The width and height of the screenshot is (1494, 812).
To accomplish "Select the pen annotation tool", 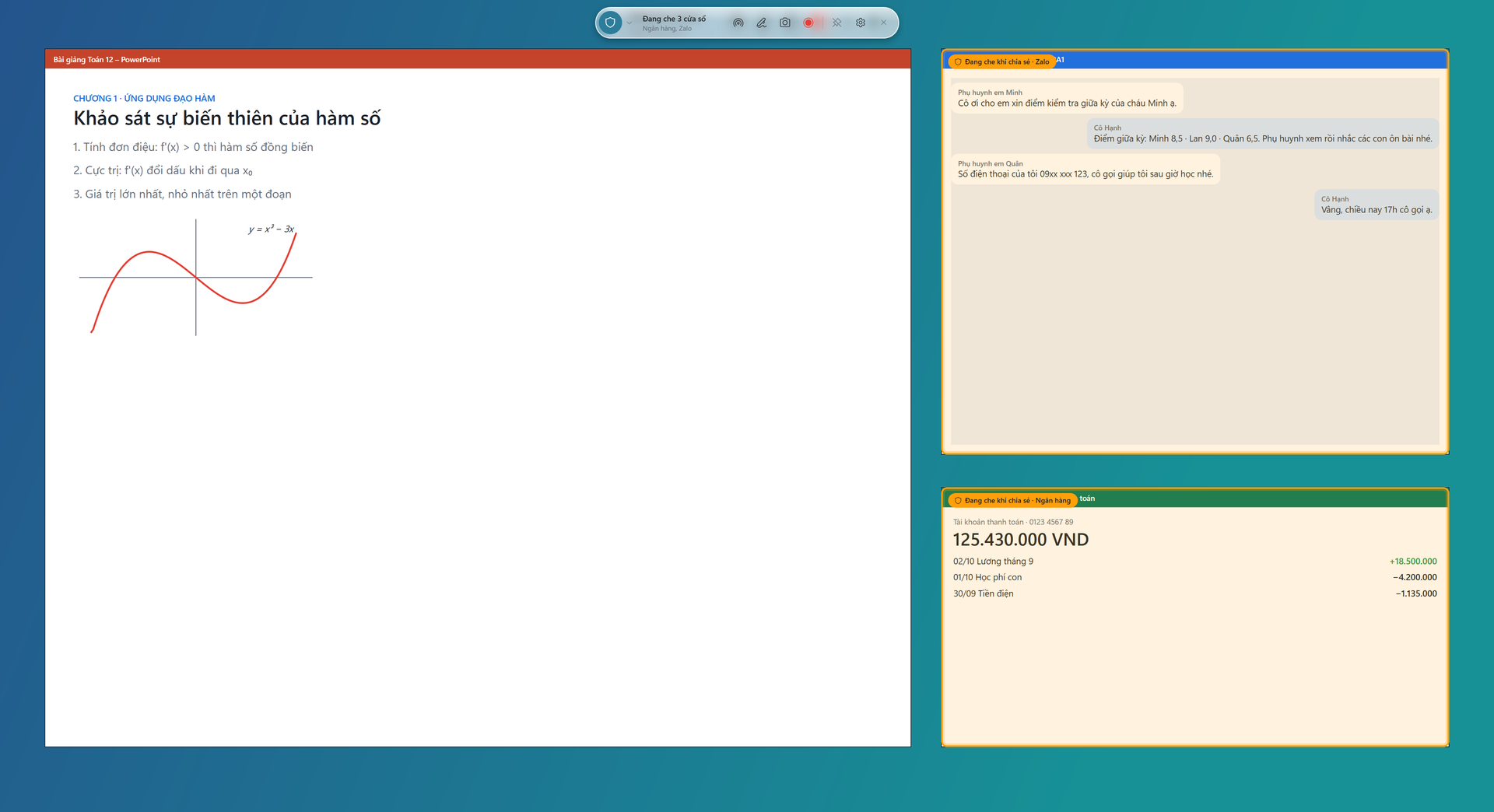I will click(761, 23).
